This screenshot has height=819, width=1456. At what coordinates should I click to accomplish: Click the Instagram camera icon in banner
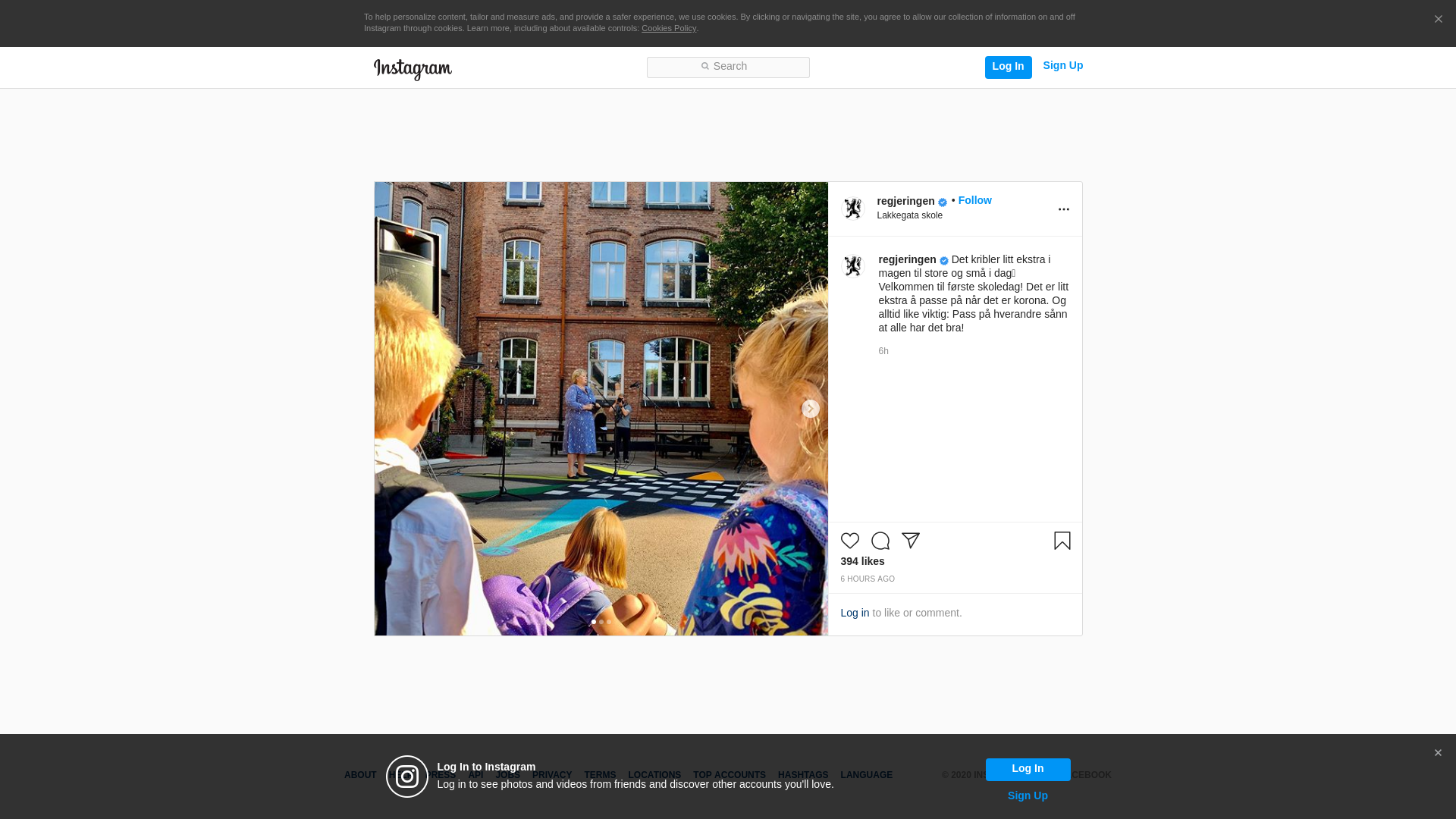(407, 777)
